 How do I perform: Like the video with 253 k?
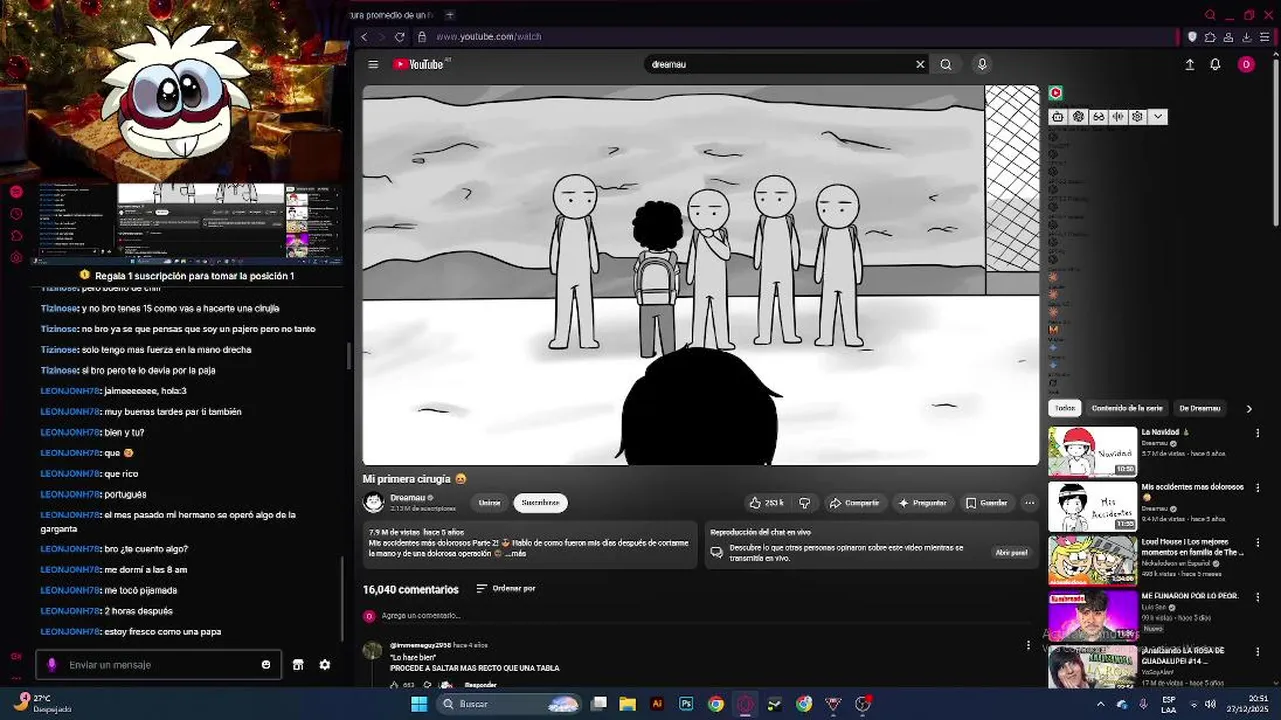[766, 503]
